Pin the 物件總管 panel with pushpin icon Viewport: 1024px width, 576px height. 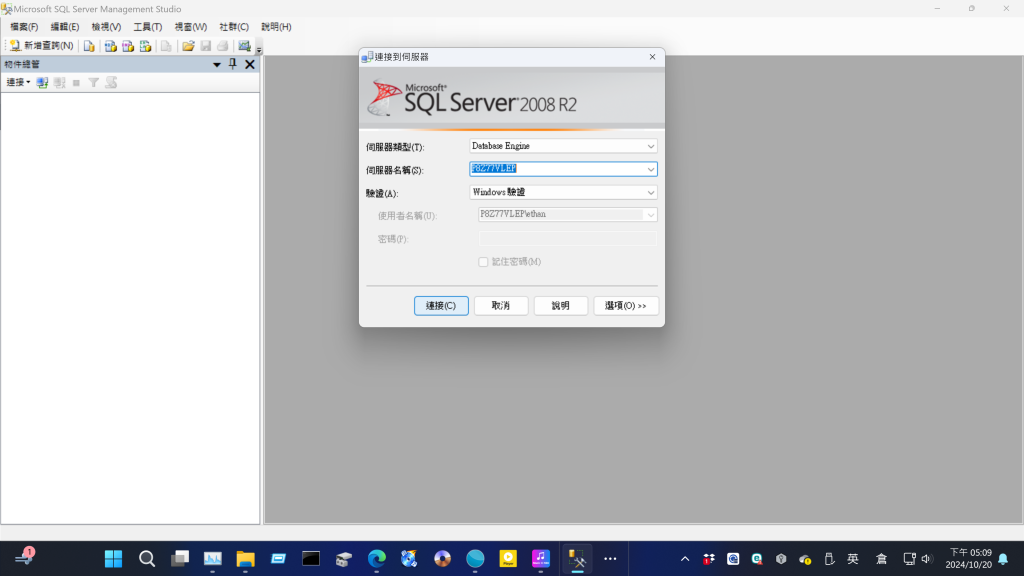(233, 64)
